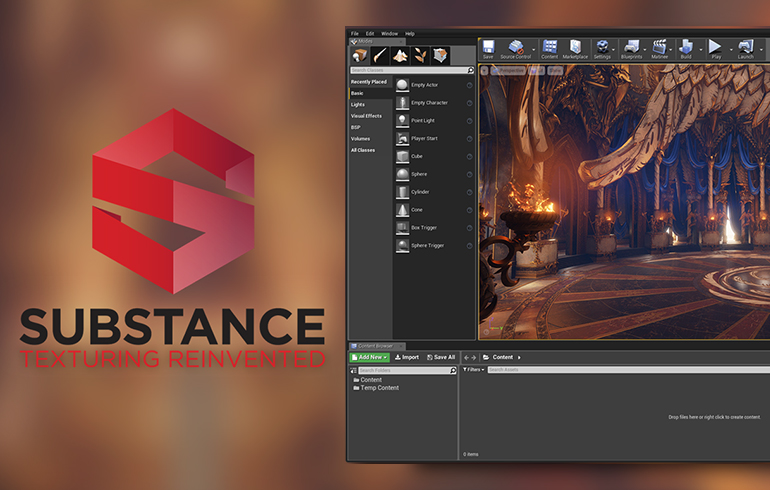770x490 pixels.
Task: Click the Sphere Trigger icon
Action: (x=402, y=245)
